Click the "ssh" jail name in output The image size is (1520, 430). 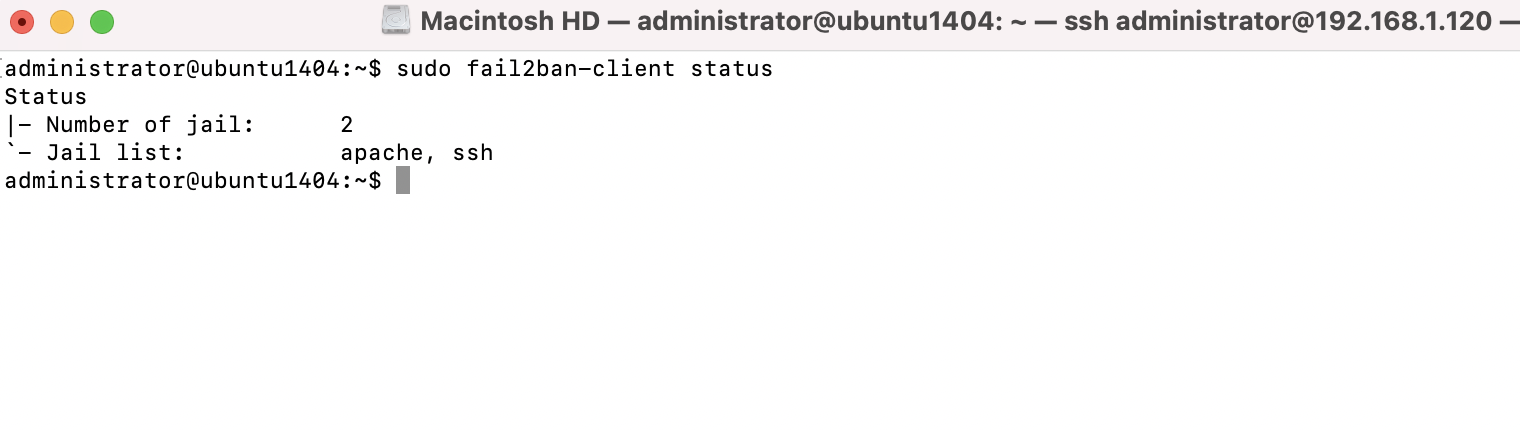tap(473, 153)
